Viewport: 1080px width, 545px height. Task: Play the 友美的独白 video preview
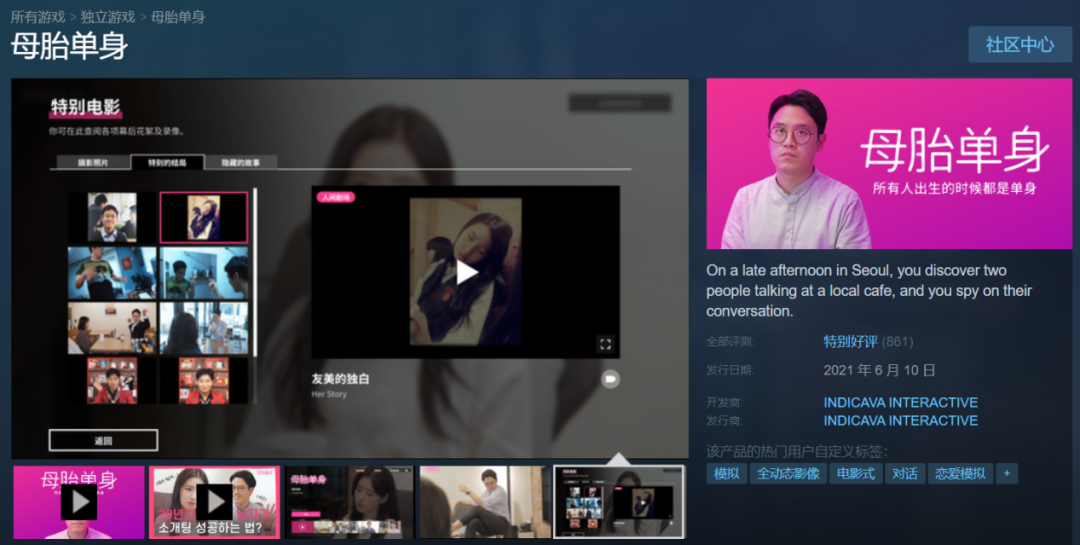[466, 272]
